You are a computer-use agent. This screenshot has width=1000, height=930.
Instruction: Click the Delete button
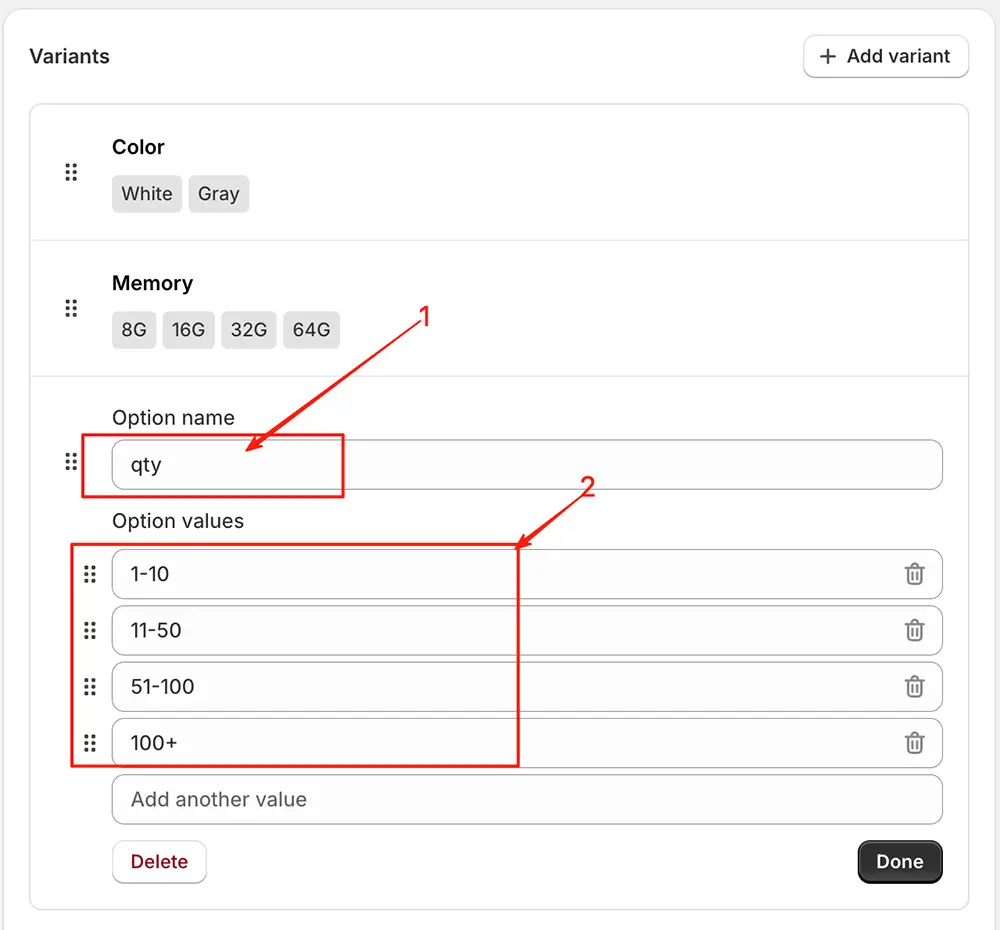pyautogui.click(x=159, y=861)
